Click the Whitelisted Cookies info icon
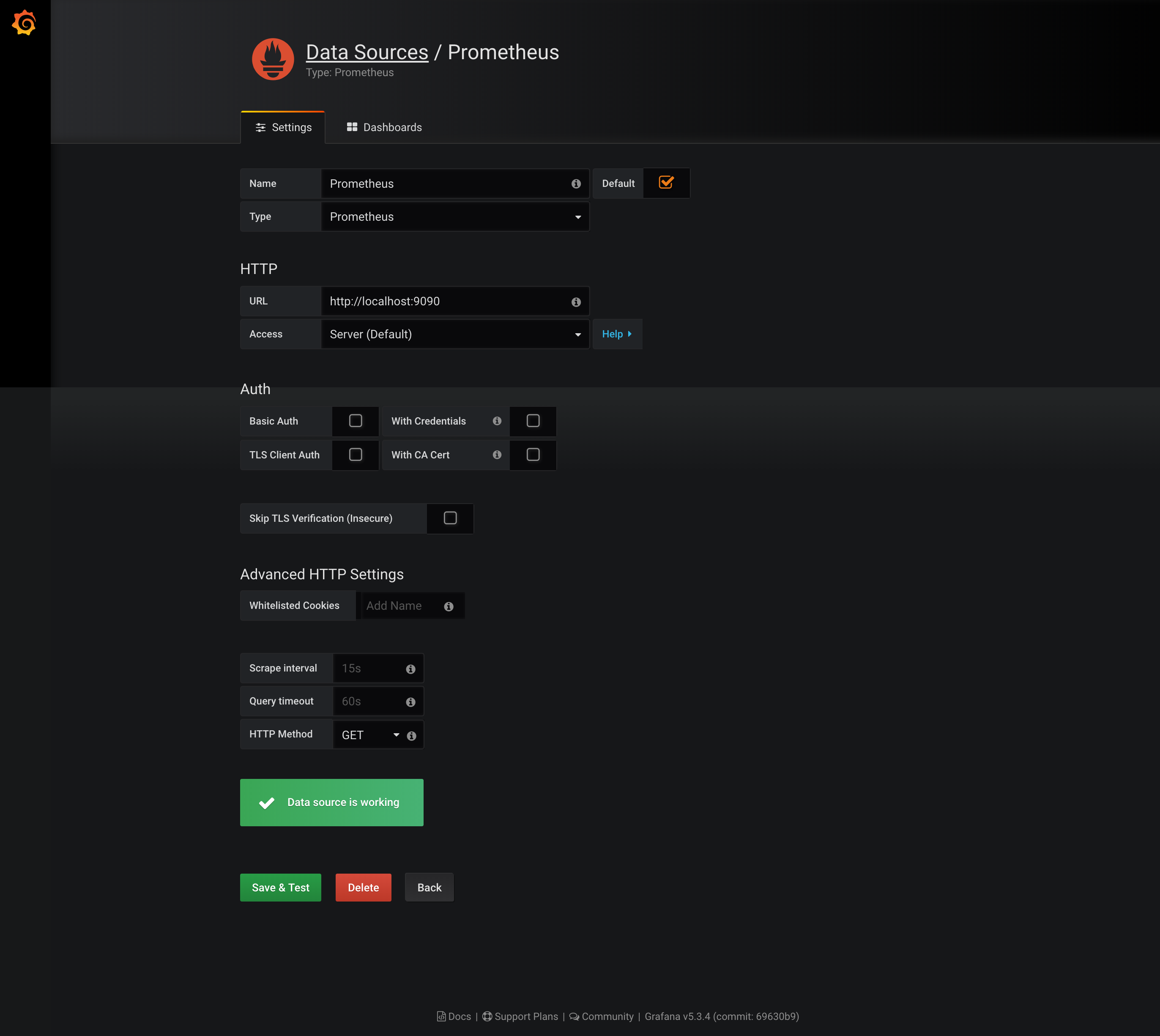Screen dimensions: 1160x1036 tap(449, 606)
